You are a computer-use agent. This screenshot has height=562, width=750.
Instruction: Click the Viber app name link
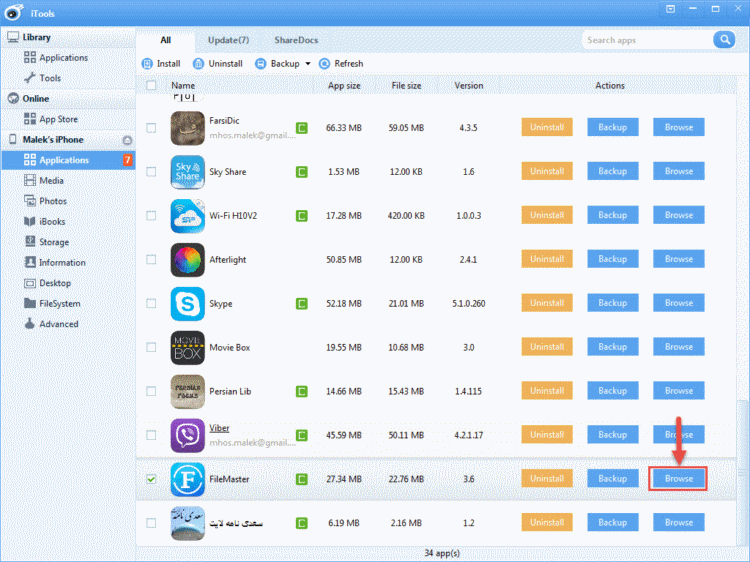tap(219, 428)
